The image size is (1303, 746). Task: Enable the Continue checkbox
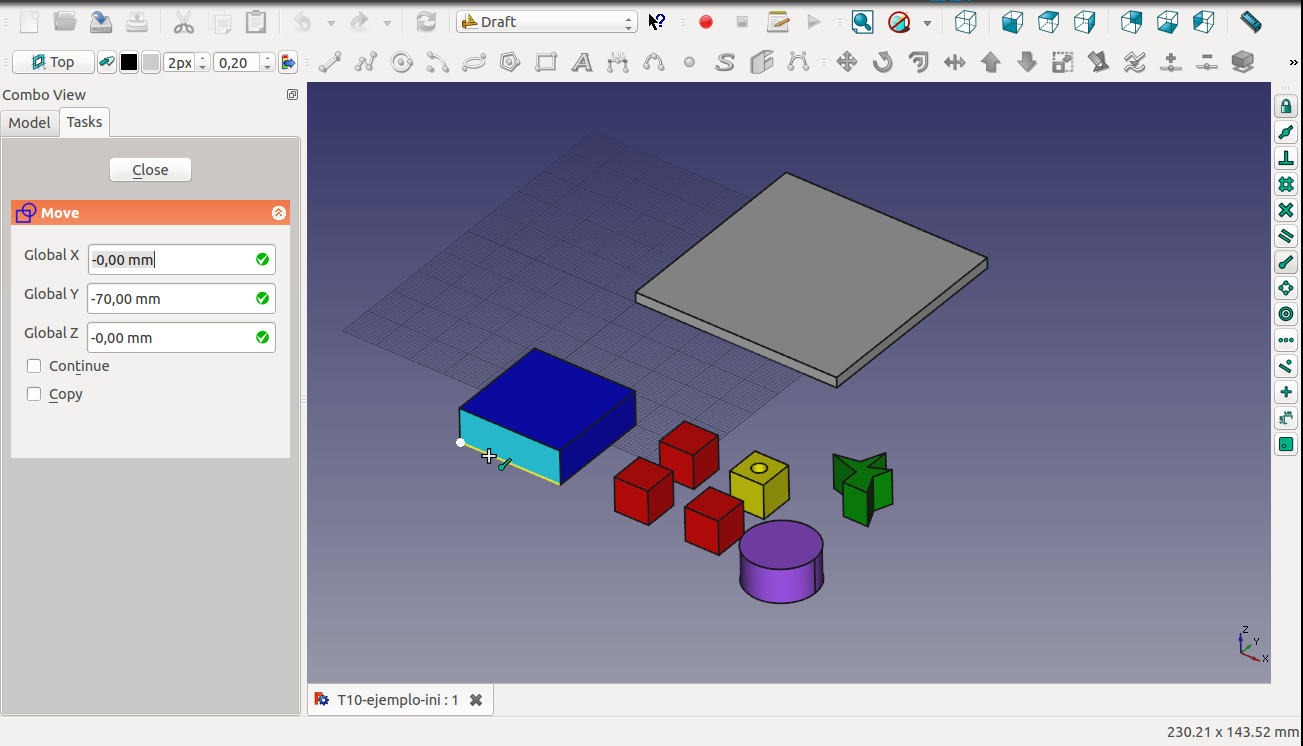click(34, 366)
